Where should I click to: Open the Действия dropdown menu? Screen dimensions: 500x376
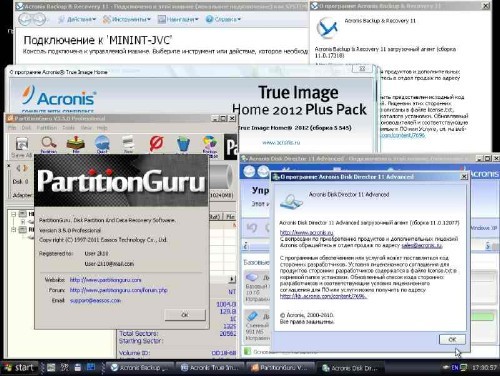pos(77,20)
